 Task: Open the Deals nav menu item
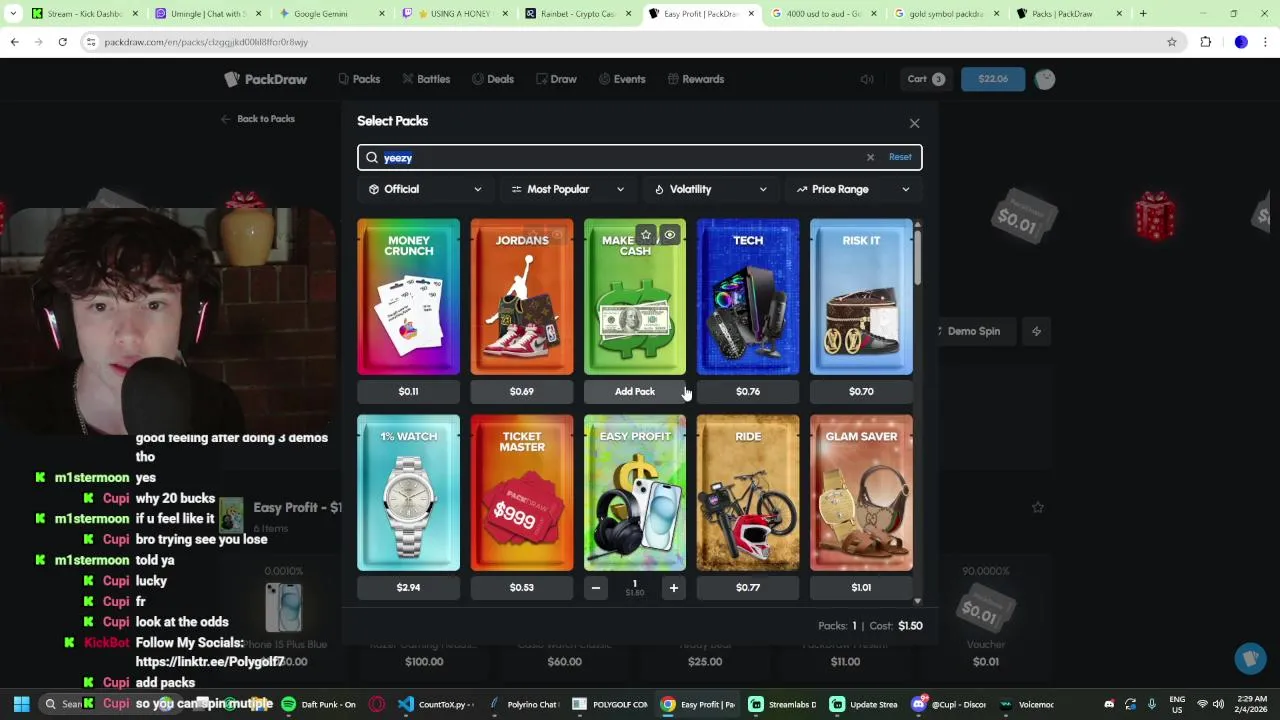493,79
